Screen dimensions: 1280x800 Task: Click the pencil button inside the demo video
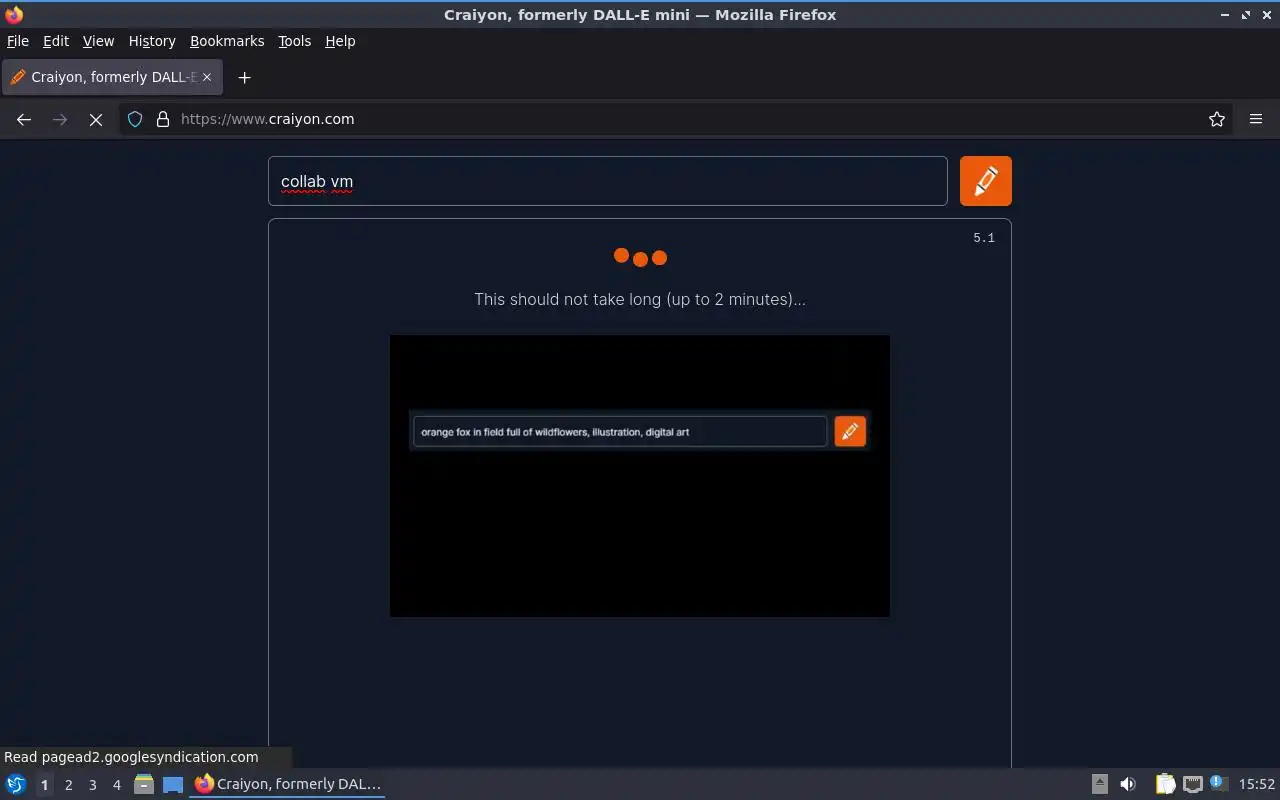pyautogui.click(x=850, y=431)
